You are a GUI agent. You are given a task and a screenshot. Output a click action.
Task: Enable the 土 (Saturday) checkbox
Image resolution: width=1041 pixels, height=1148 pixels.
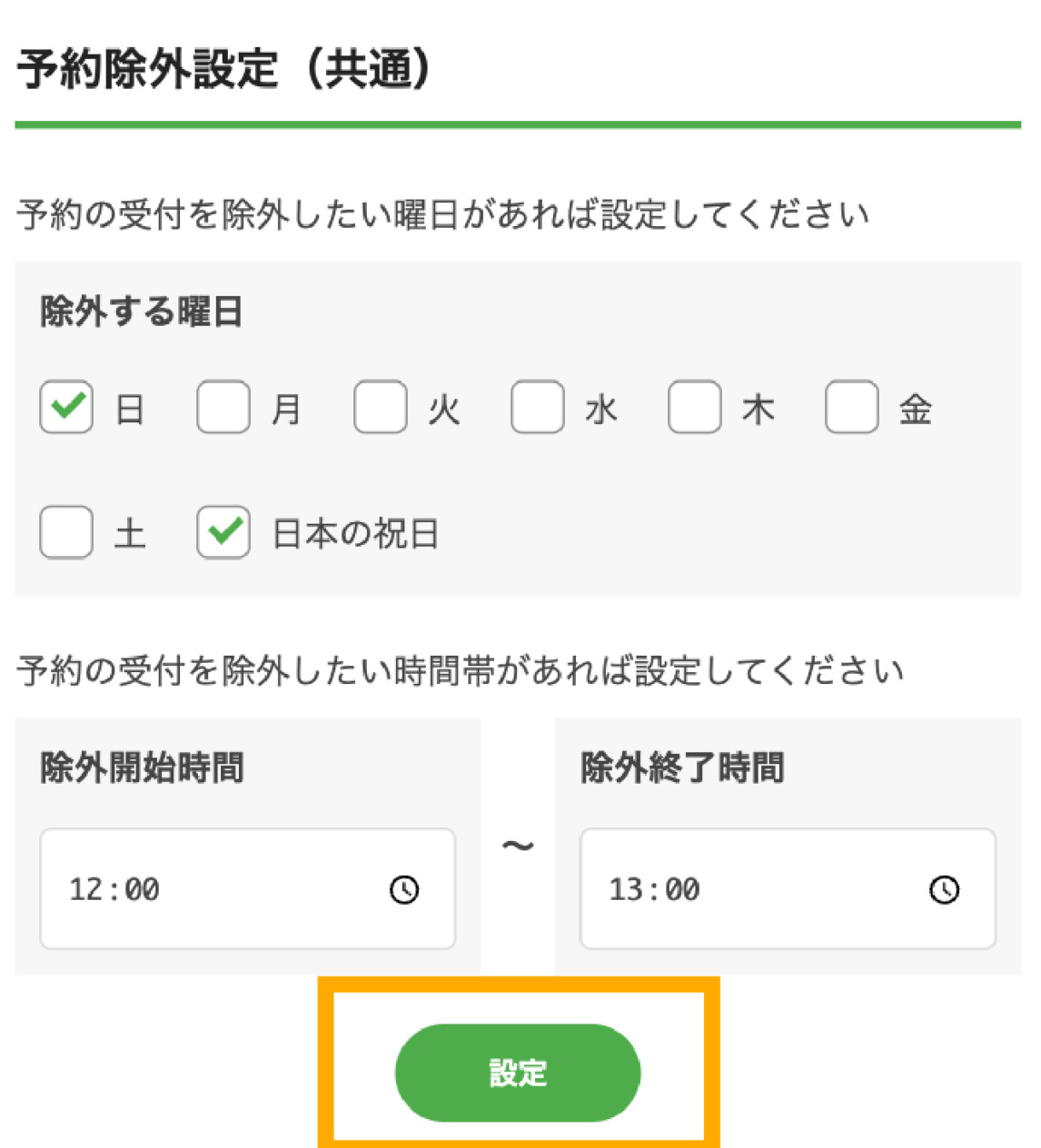tap(66, 532)
